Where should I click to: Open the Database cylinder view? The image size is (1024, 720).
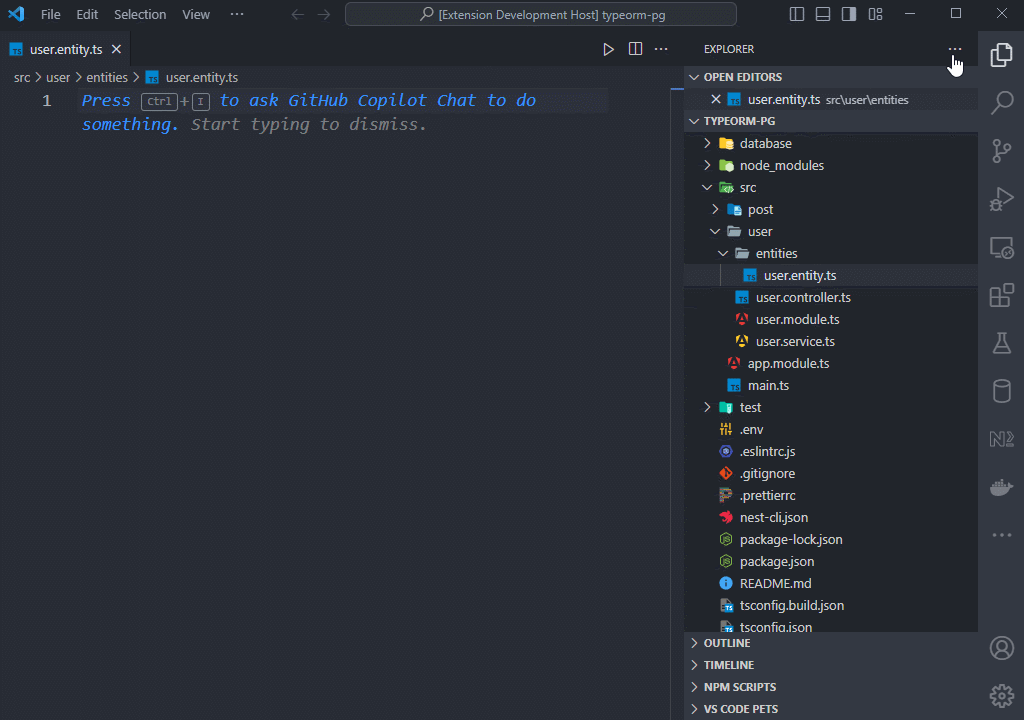coord(1001,391)
